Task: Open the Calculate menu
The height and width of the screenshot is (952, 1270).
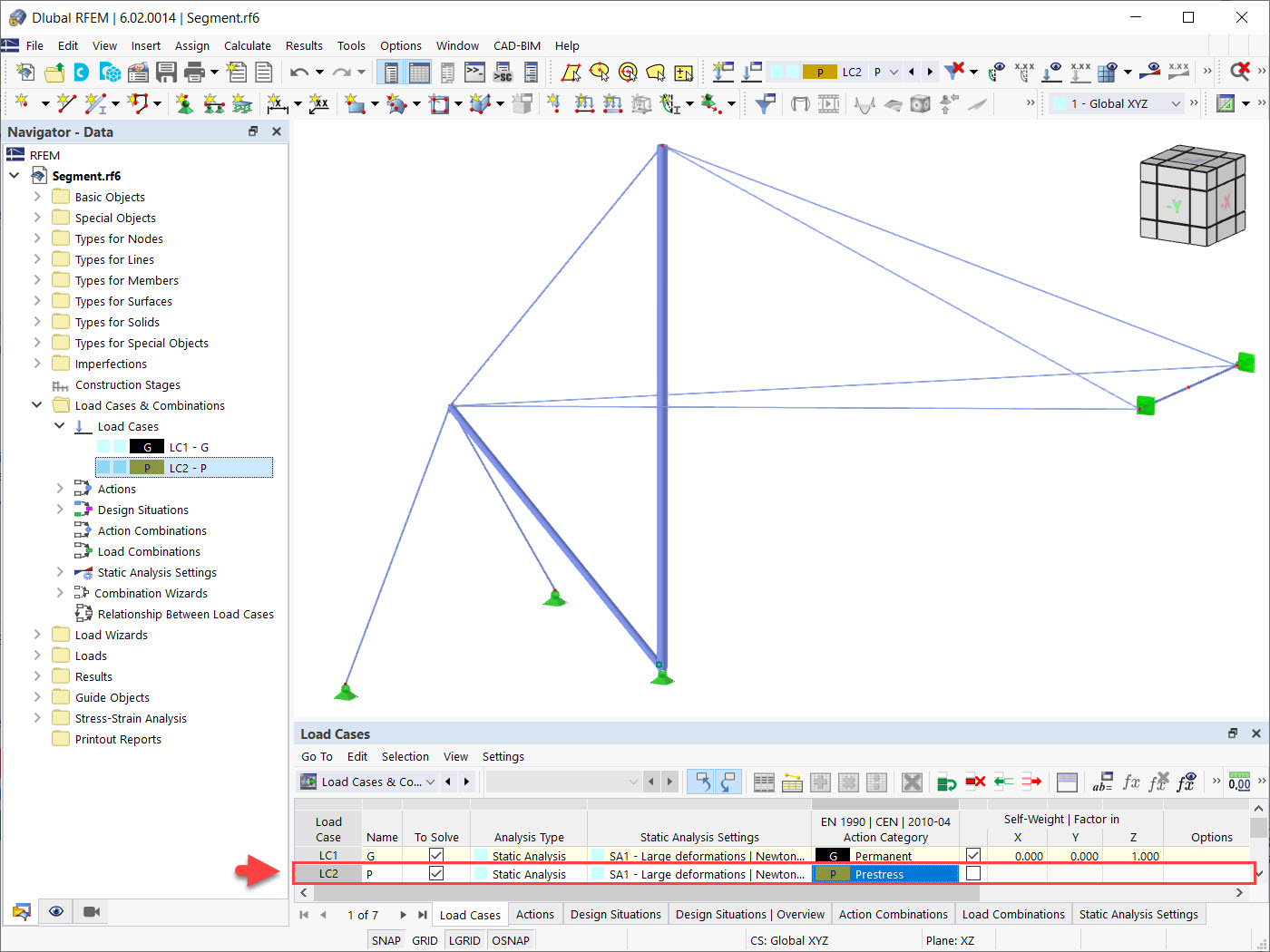Action: coord(248,45)
